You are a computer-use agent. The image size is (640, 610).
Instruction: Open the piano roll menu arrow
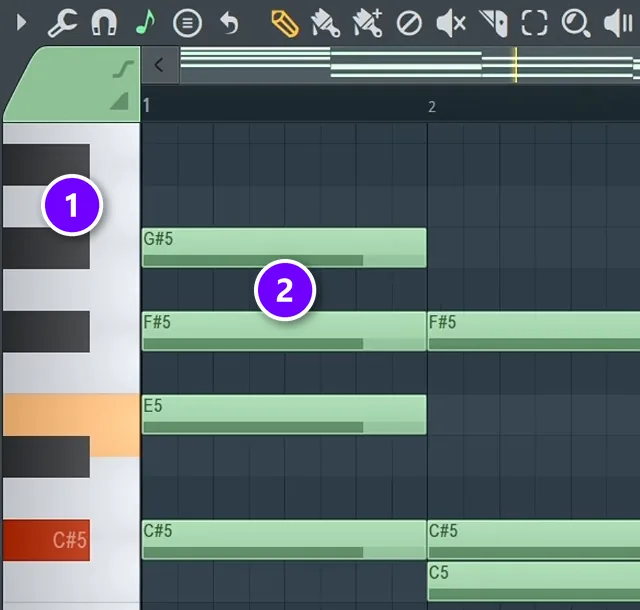click(21, 23)
